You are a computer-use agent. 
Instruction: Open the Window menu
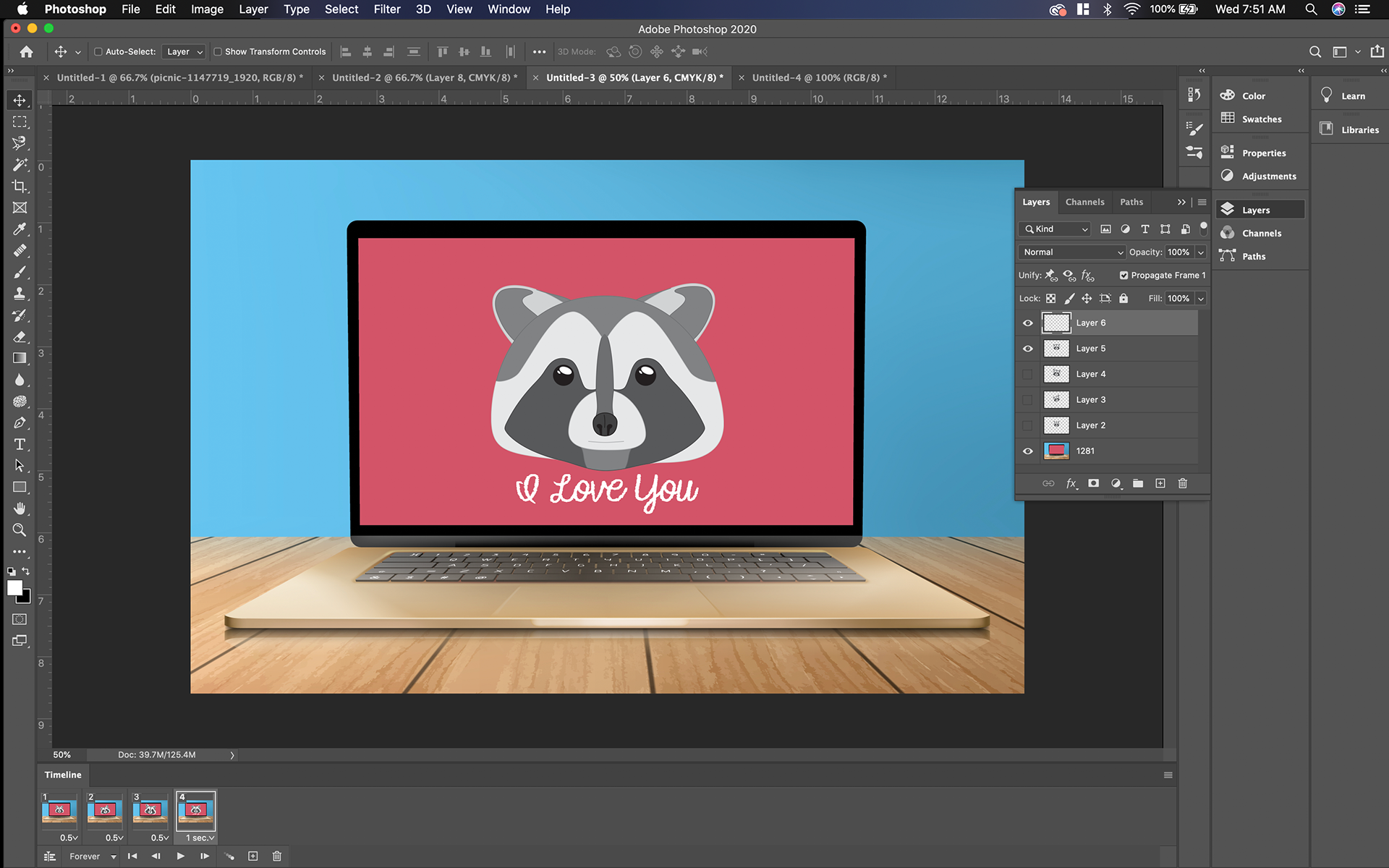click(509, 9)
